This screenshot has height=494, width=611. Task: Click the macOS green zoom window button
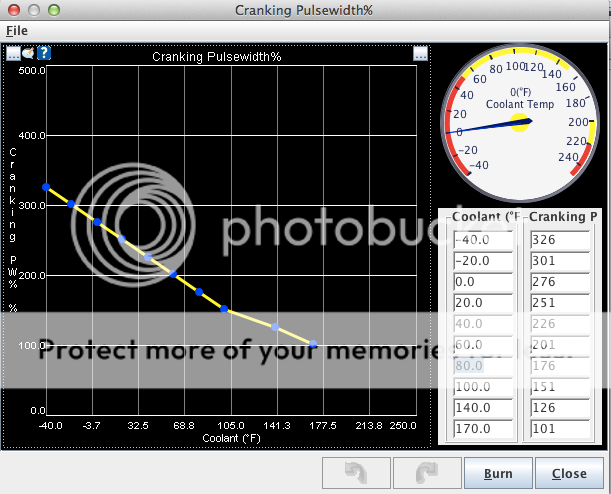(x=54, y=10)
